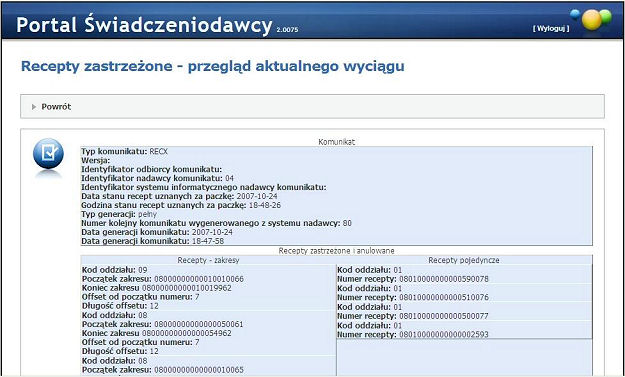The width and height of the screenshot is (625, 377).
Task: Click the Recepty - zakresy column header
Action: coord(208,260)
